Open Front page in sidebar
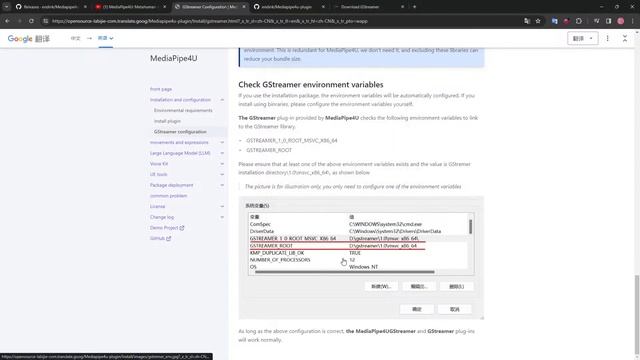 tap(161, 89)
